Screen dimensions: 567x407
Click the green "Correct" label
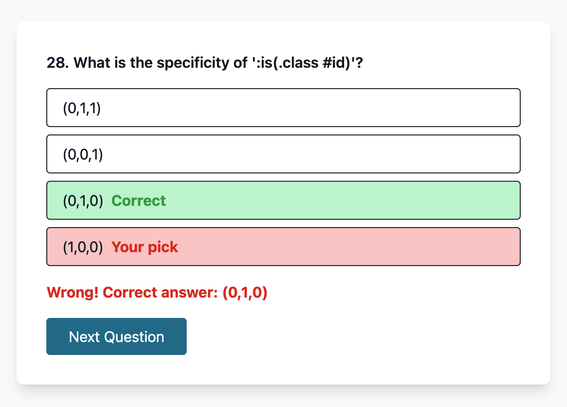(x=138, y=201)
